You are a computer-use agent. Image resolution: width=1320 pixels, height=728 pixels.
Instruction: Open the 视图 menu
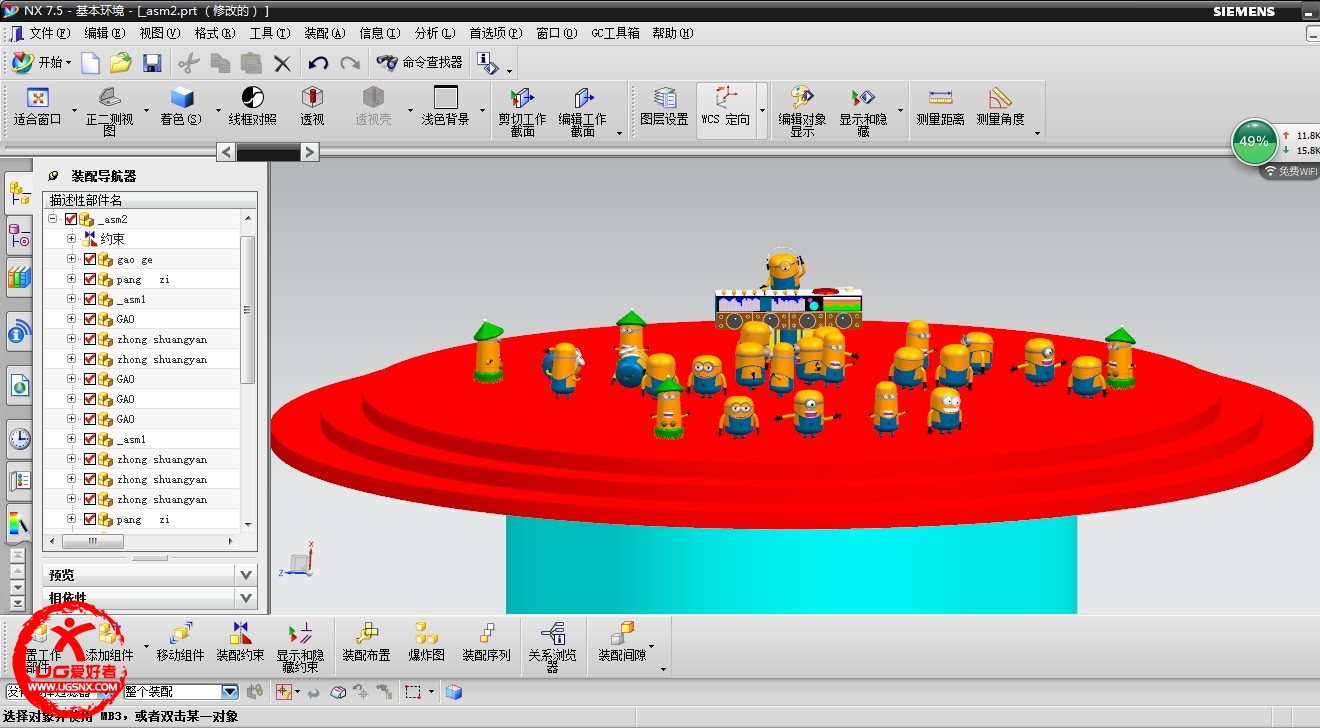point(160,33)
